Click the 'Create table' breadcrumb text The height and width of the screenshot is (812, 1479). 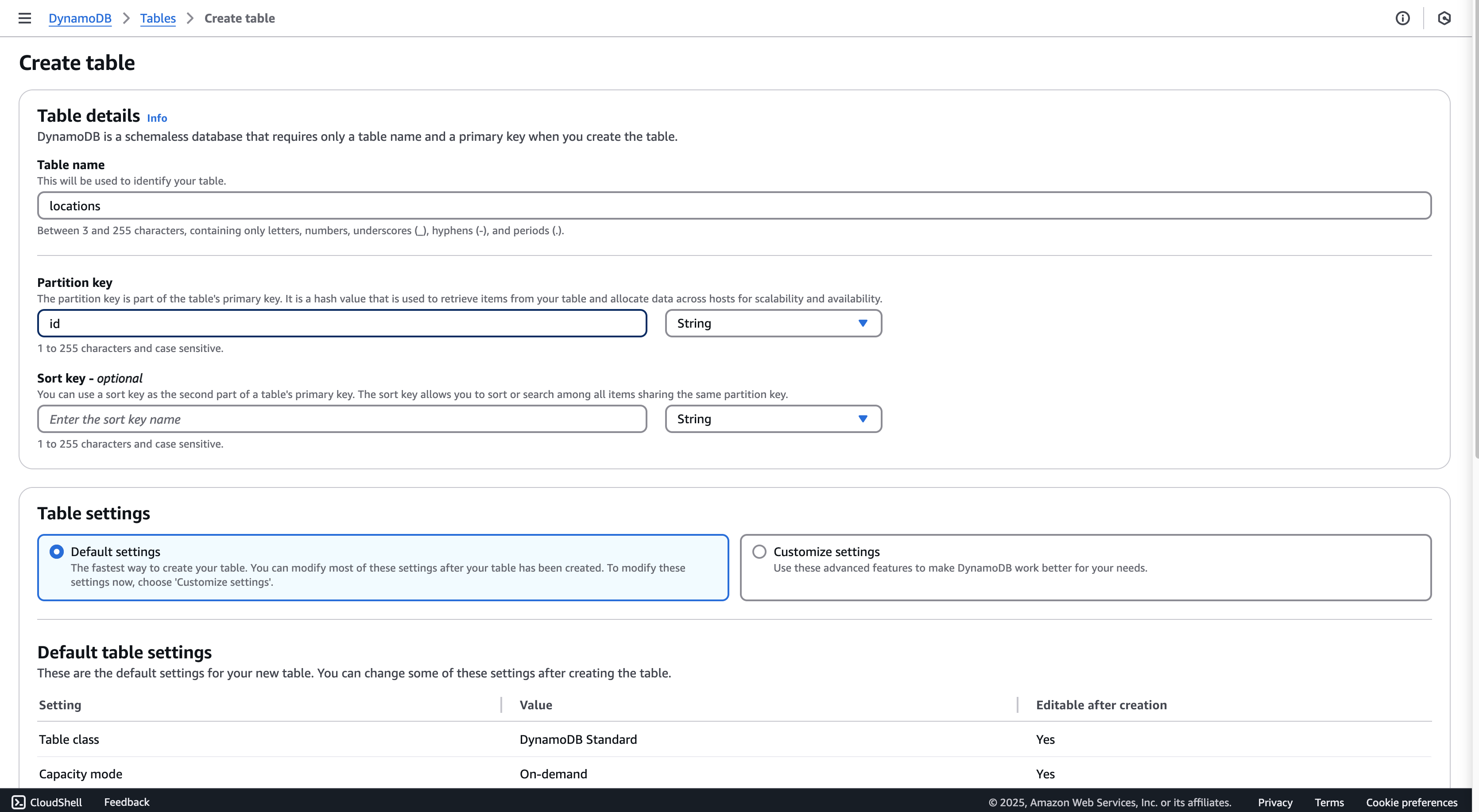tap(240, 19)
